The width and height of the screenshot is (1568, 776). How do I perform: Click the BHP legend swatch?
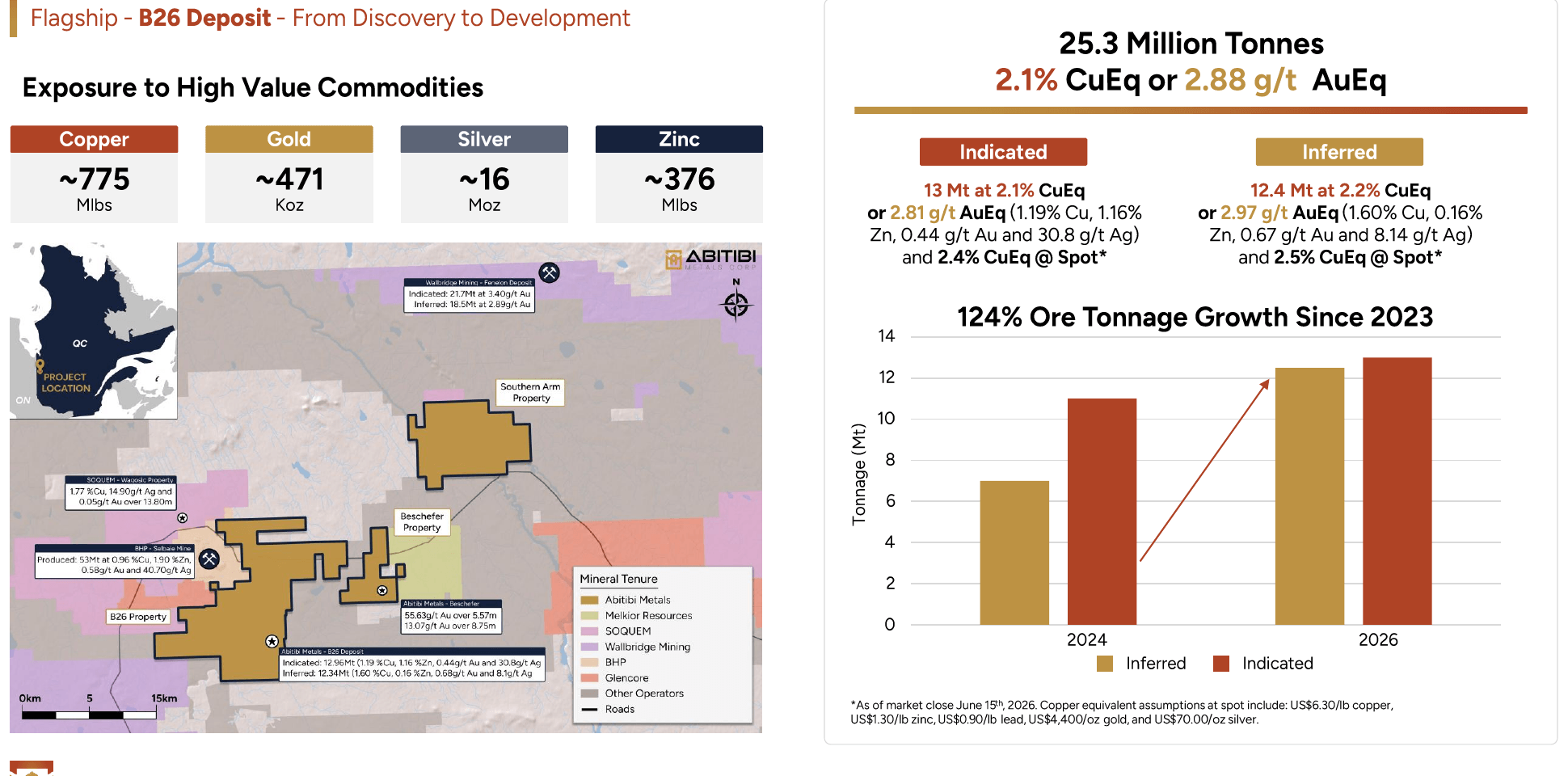tap(589, 662)
